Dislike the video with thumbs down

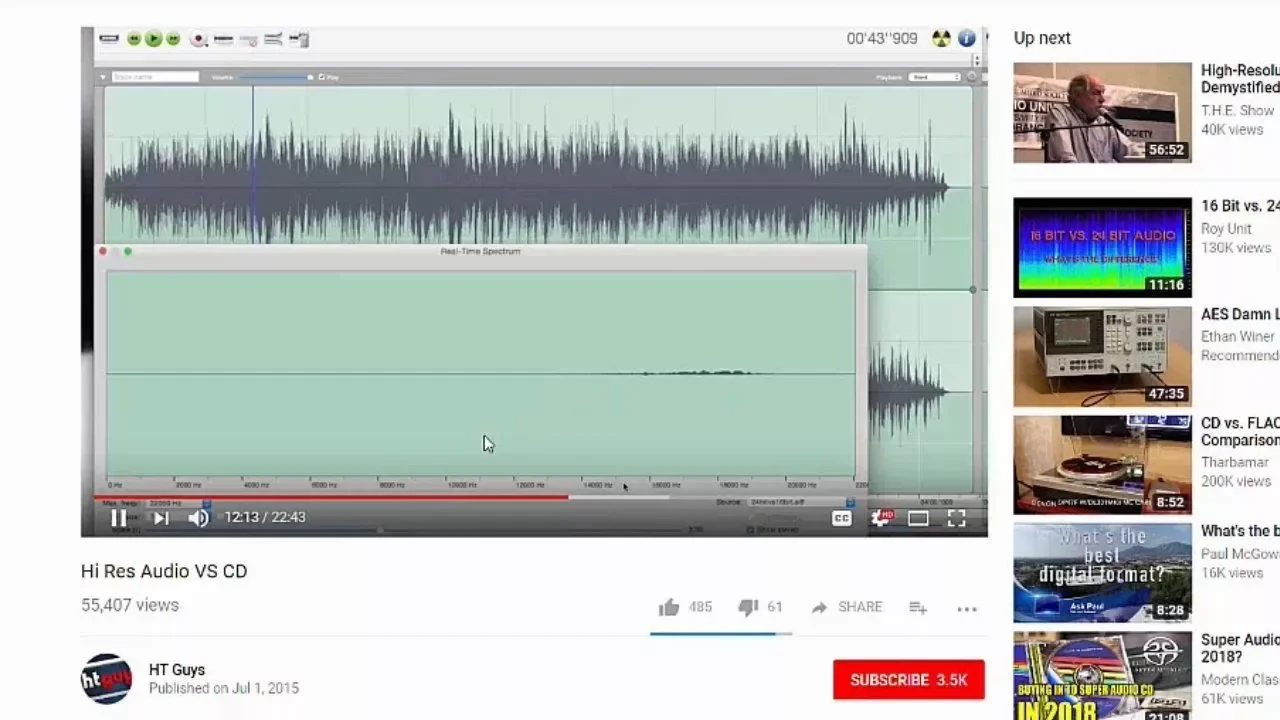pyautogui.click(x=747, y=607)
